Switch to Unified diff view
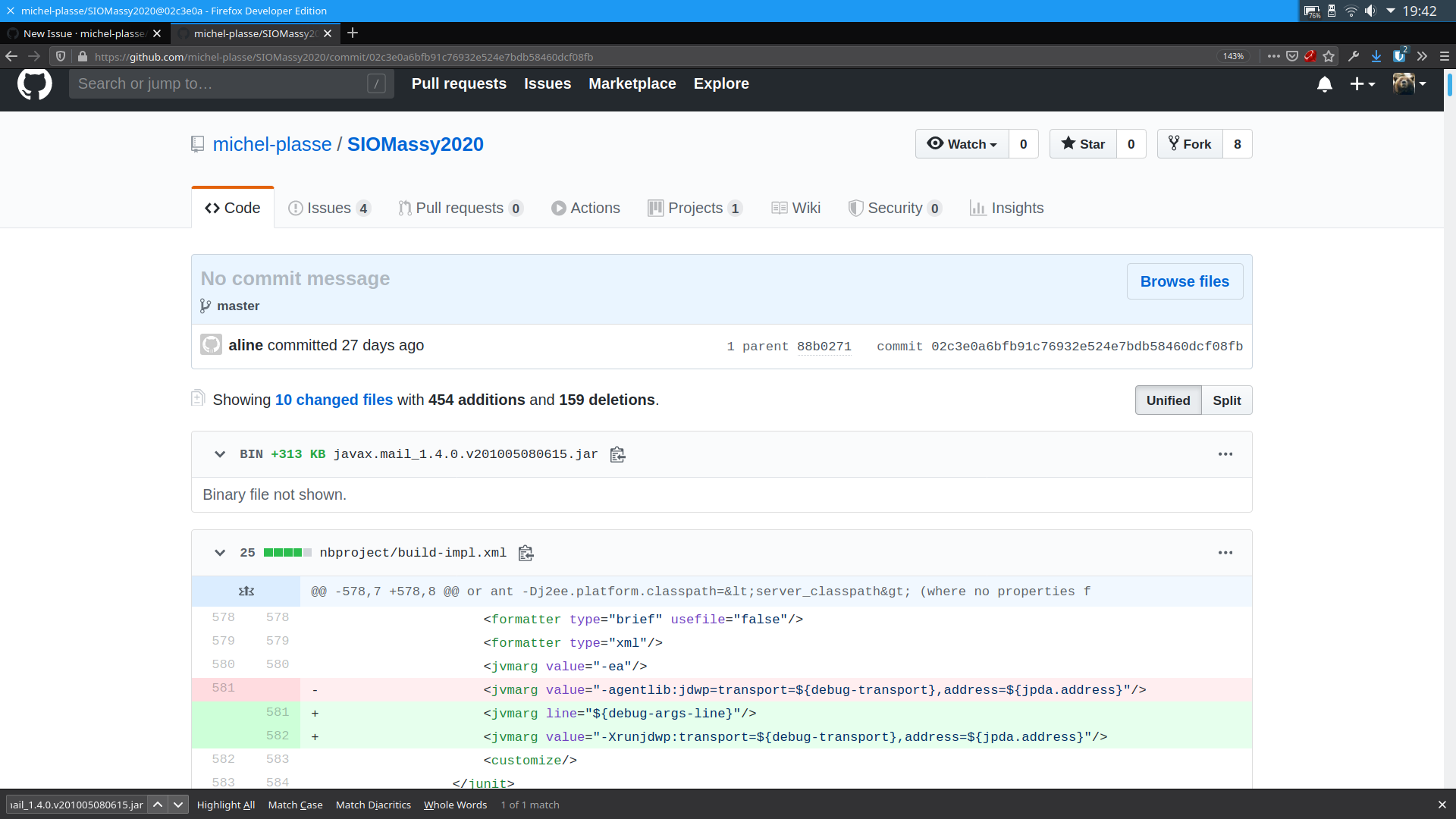This screenshot has height=819, width=1456. pyautogui.click(x=1168, y=400)
